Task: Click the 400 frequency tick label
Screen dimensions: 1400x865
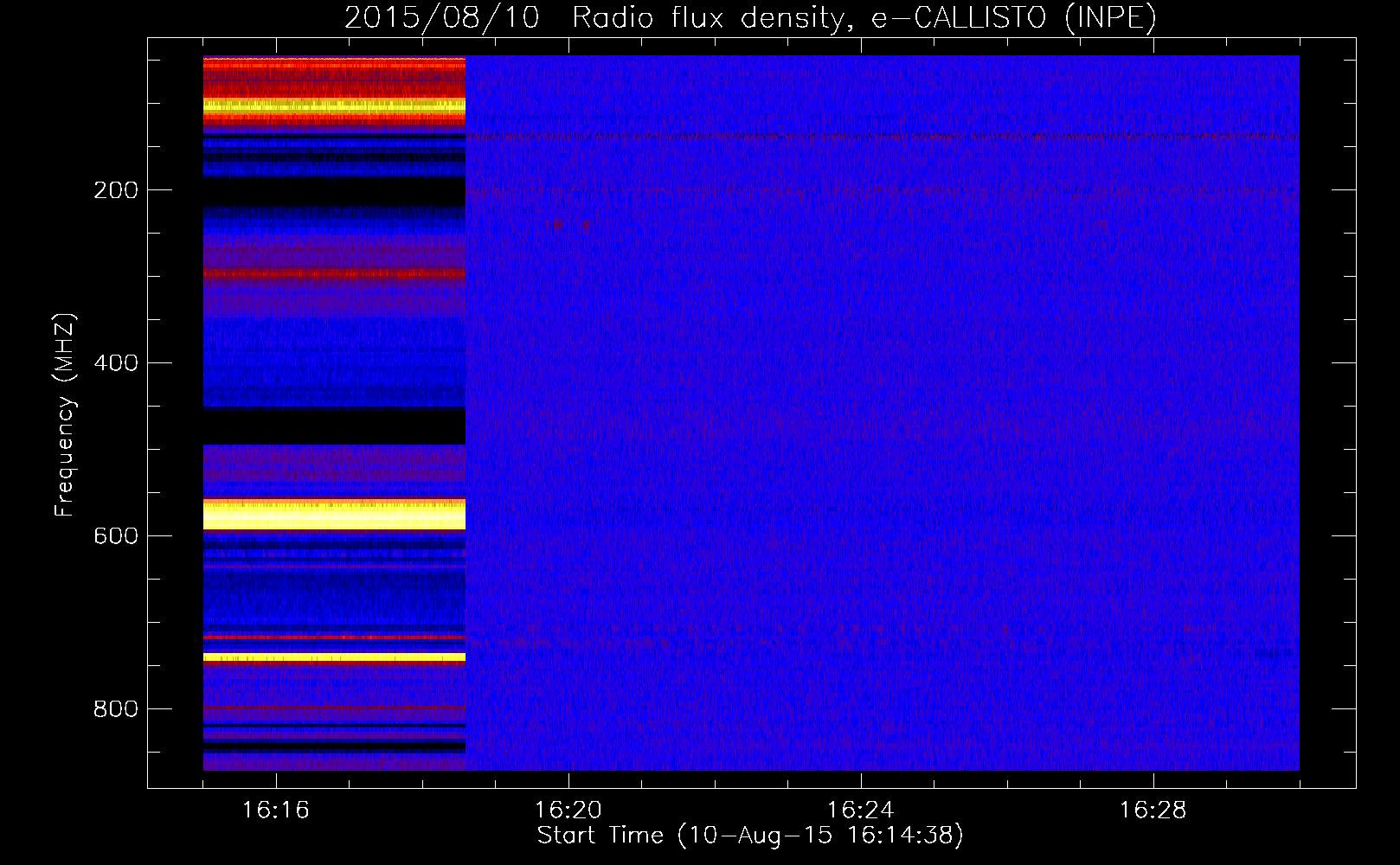Action: click(116, 363)
